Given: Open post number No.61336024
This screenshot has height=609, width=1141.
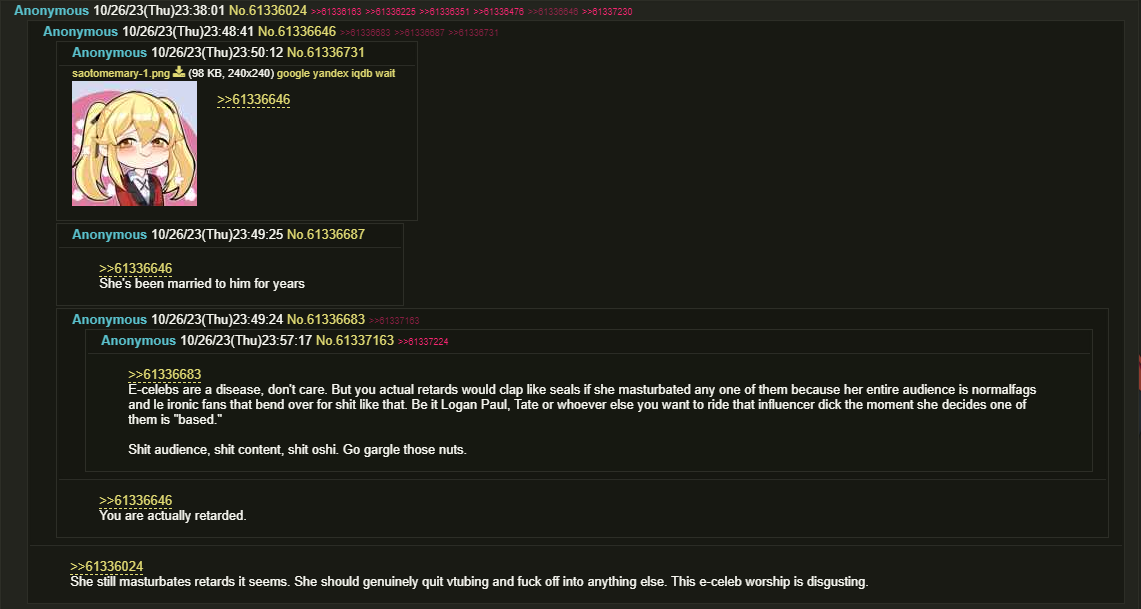Looking at the screenshot, I should [268, 11].
